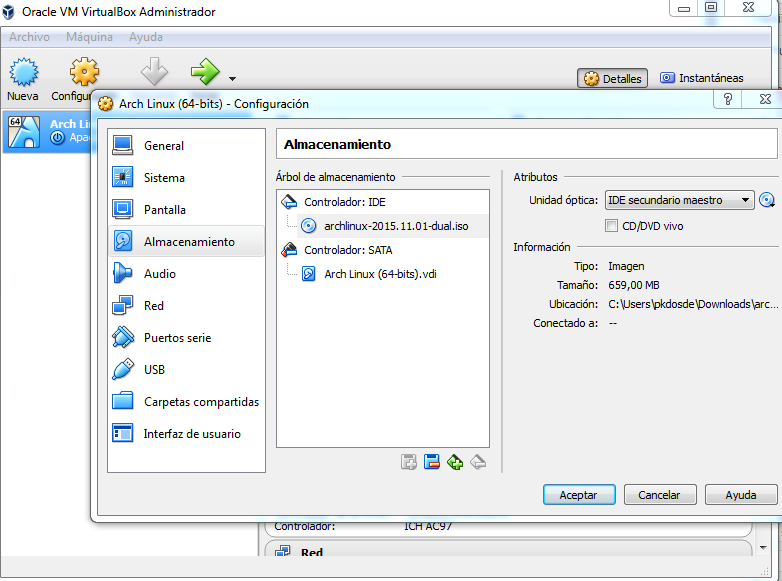Open the Máquina menu

pos(89,37)
